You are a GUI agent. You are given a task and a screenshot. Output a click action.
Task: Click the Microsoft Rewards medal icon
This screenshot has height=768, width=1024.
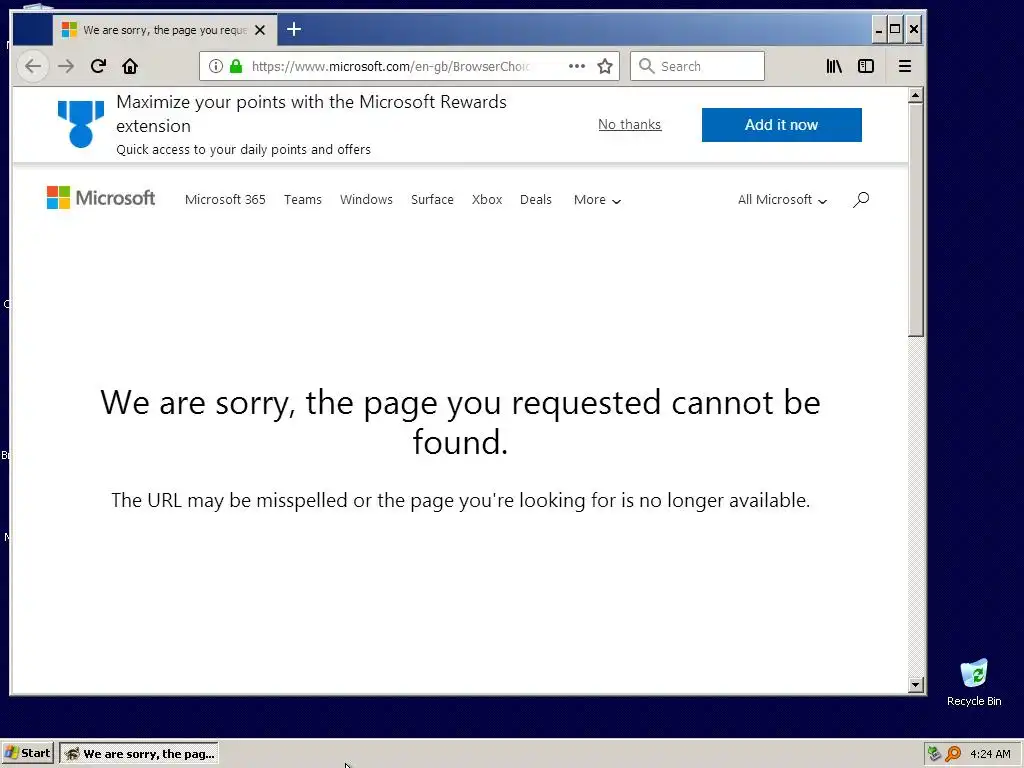click(81, 124)
